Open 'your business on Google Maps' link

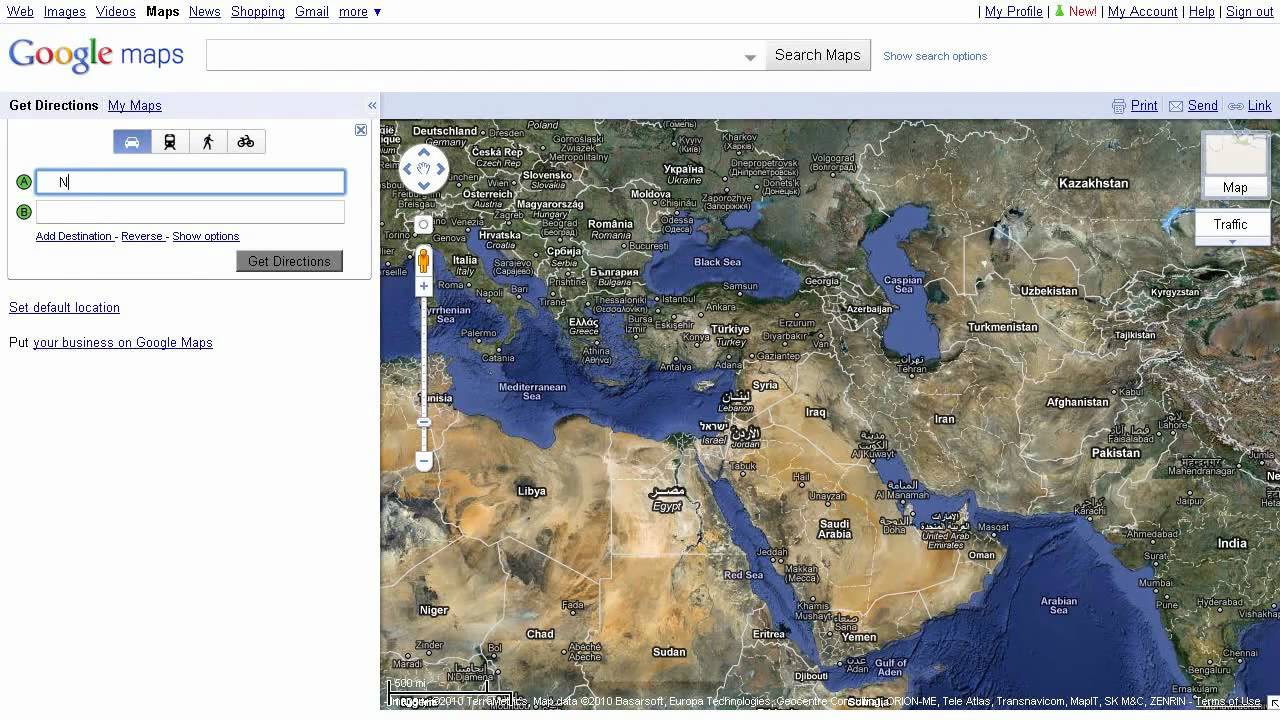pyautogui.click(x=123, y=342)
